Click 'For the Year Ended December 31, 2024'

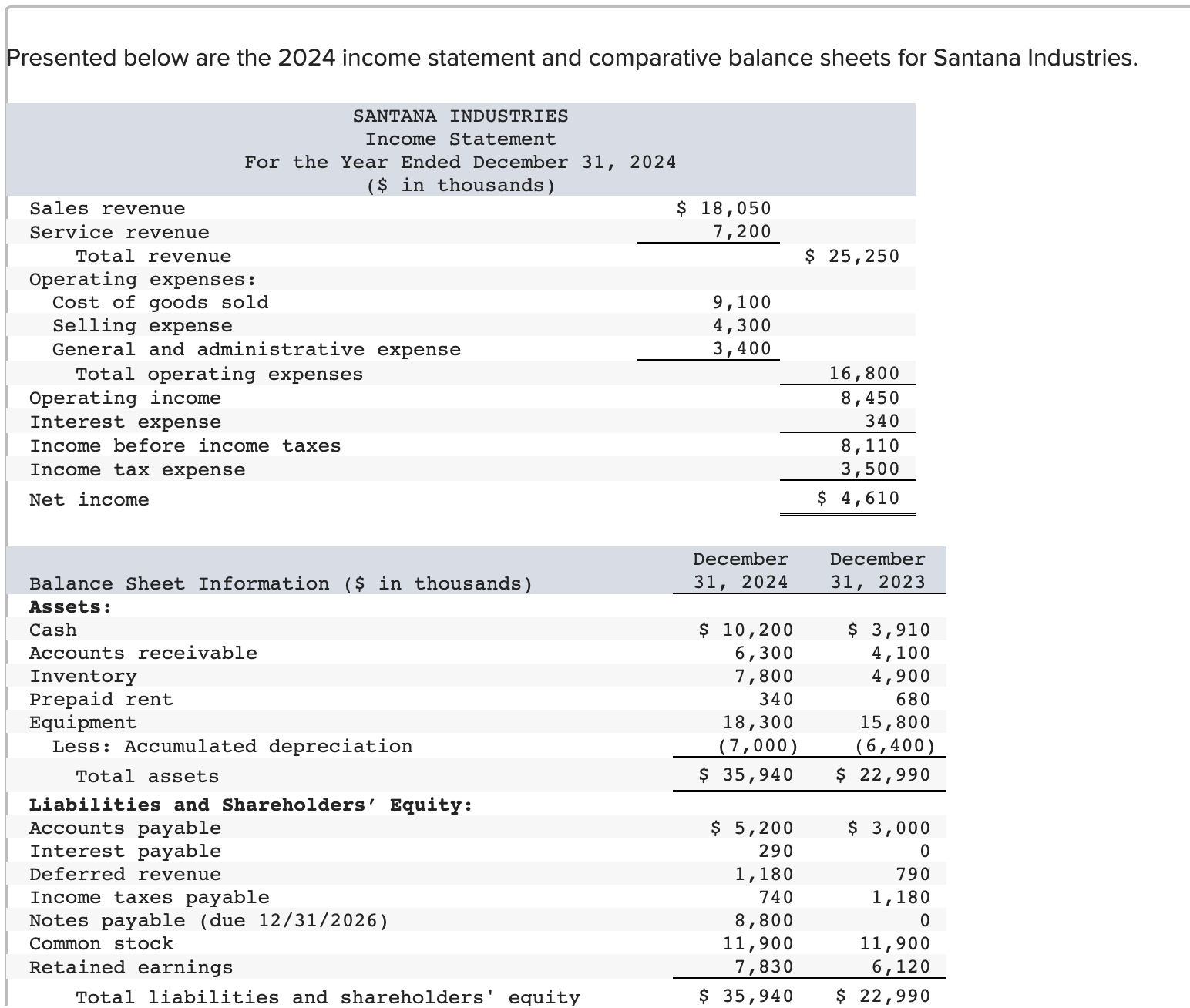pyautogui.click(x=460, y=163)
